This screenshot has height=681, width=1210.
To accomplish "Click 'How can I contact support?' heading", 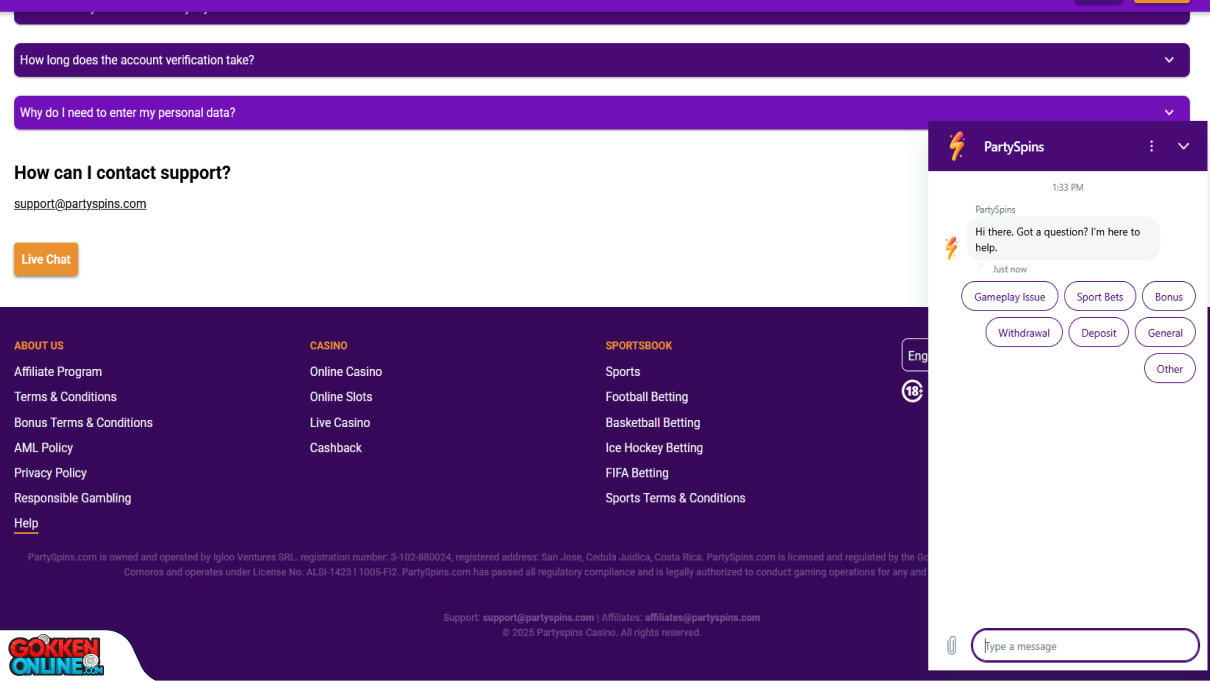I will coord(122,173).
